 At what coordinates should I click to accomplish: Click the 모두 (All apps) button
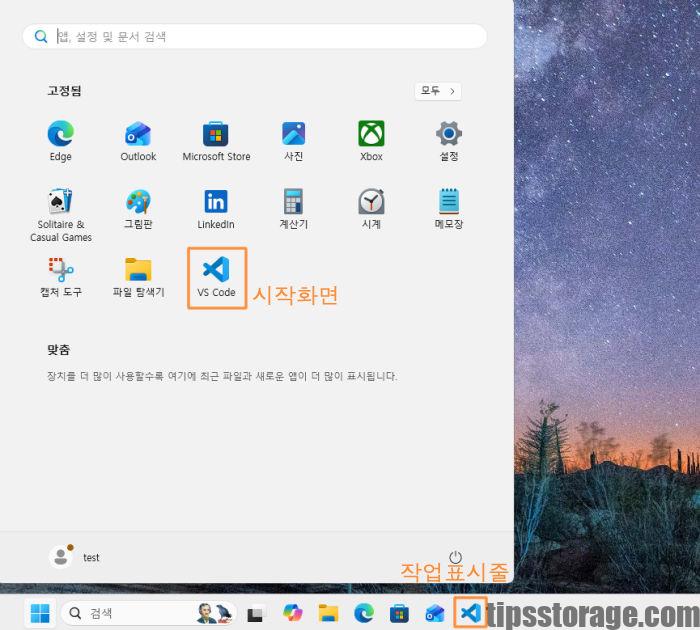click(x=438, y=91)
